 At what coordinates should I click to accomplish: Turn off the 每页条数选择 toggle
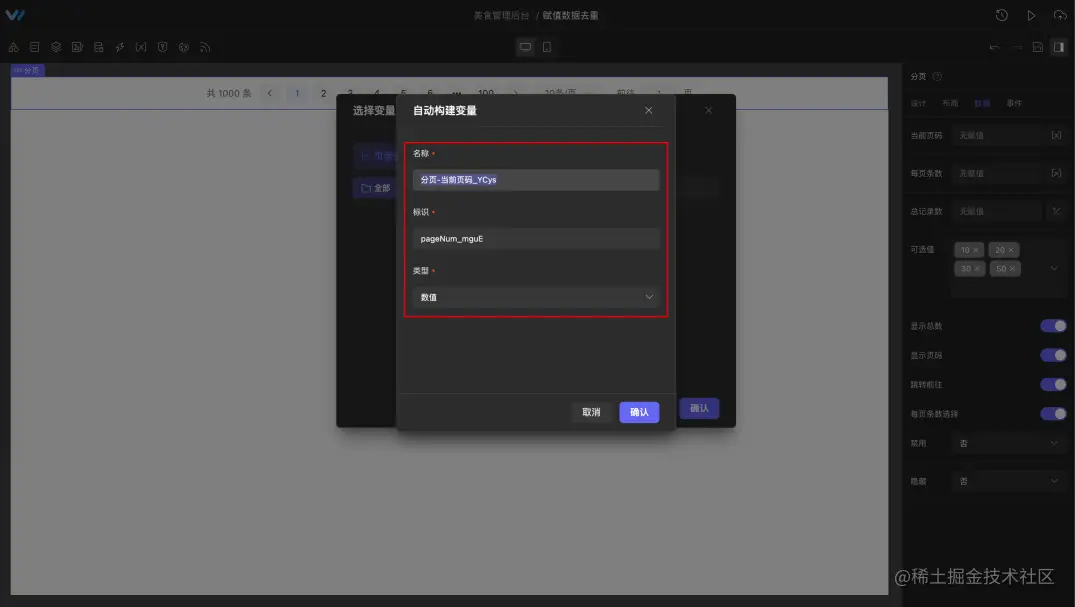tap(1053, 413)
